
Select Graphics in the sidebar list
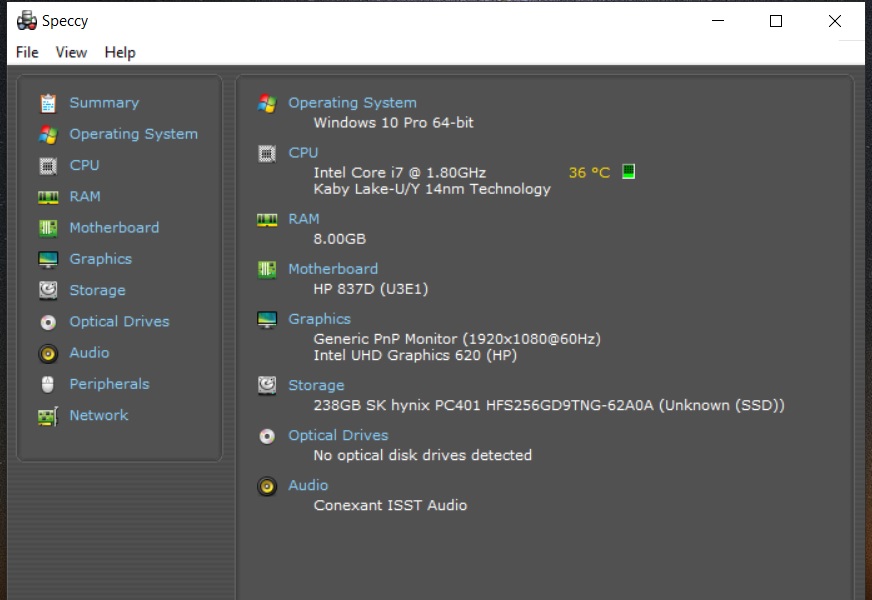(100, 259)
